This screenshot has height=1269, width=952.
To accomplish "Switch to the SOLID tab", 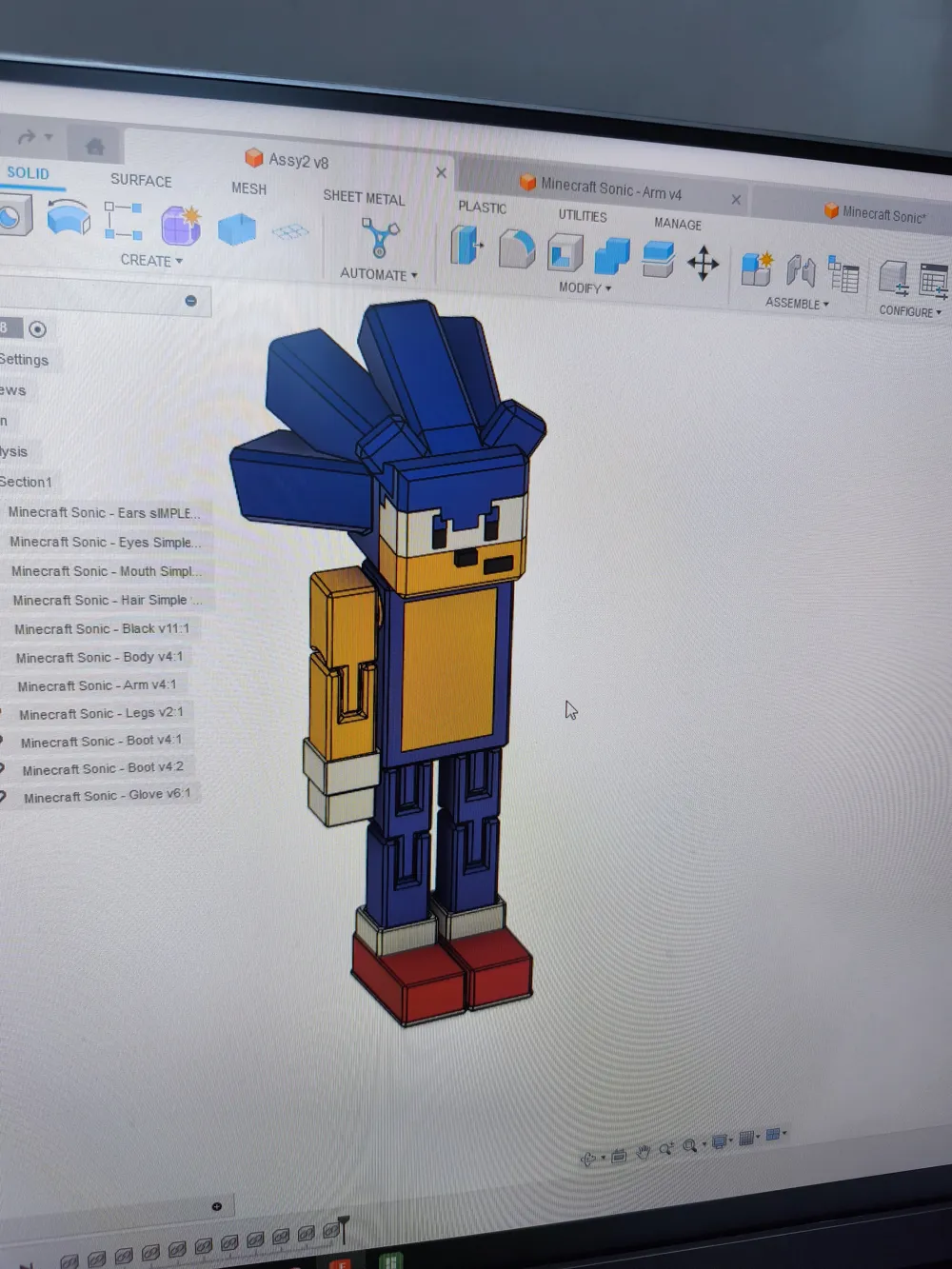I will pyautogui.click(x=28, y=172).
